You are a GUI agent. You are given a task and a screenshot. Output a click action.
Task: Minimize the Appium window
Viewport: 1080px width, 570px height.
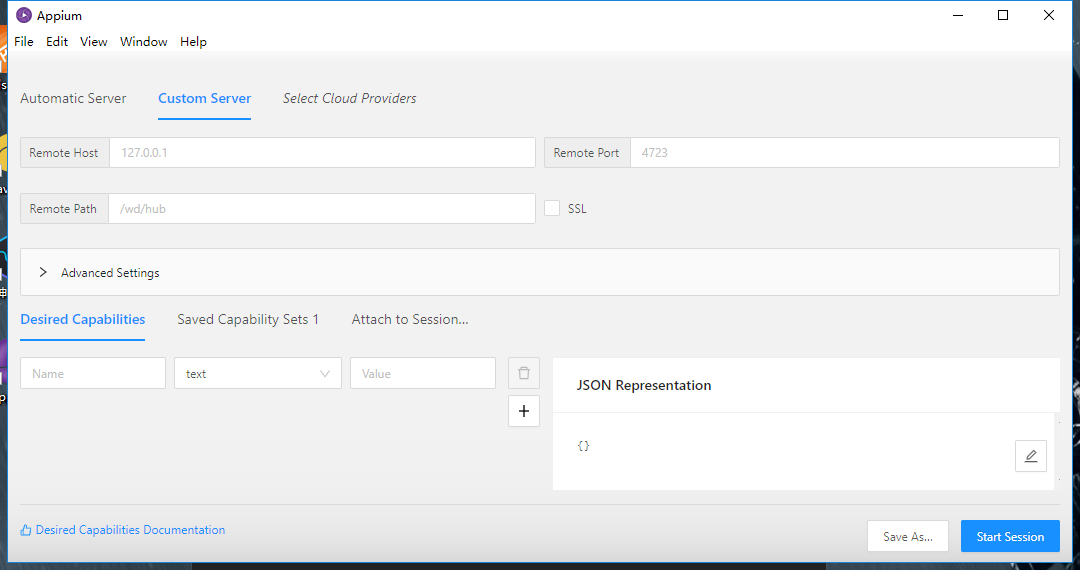pyautogui.click(x=957, y=15)
